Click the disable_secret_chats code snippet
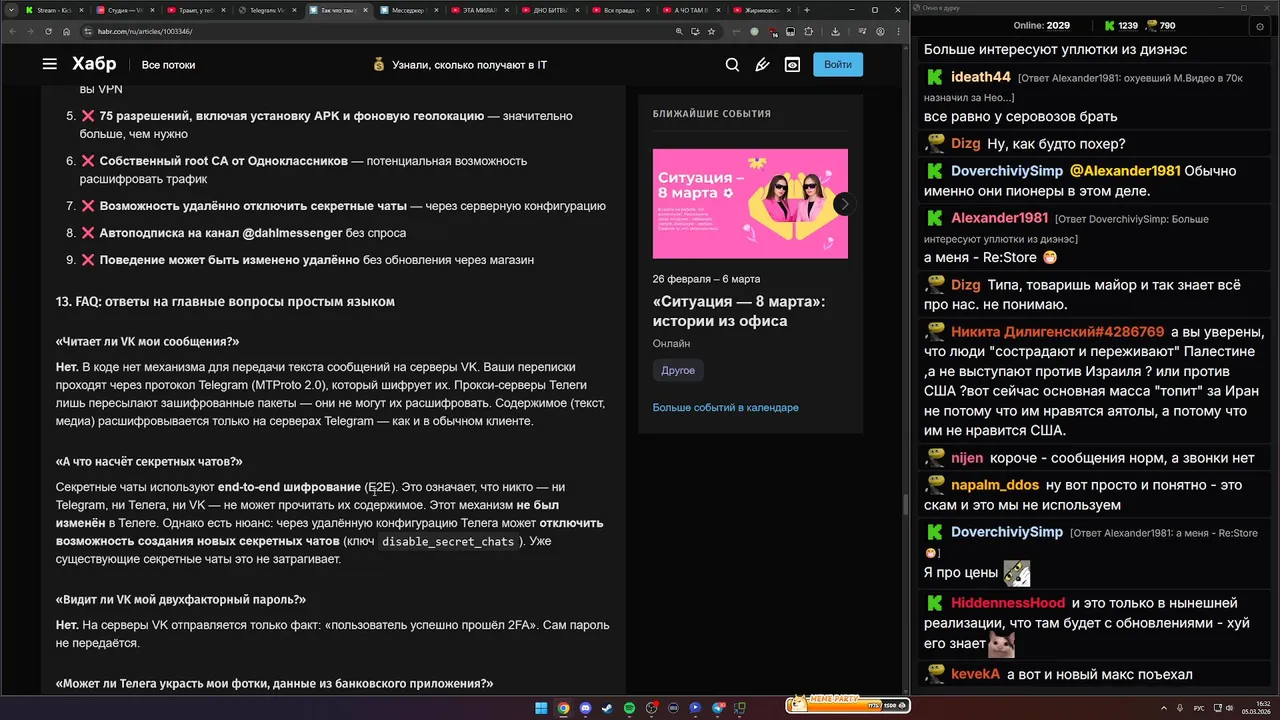 (448, 542)
